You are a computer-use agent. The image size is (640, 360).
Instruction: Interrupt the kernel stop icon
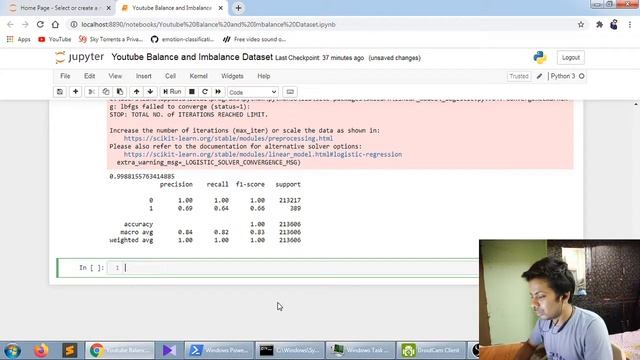pyautogui.click(x=191, y=92)
